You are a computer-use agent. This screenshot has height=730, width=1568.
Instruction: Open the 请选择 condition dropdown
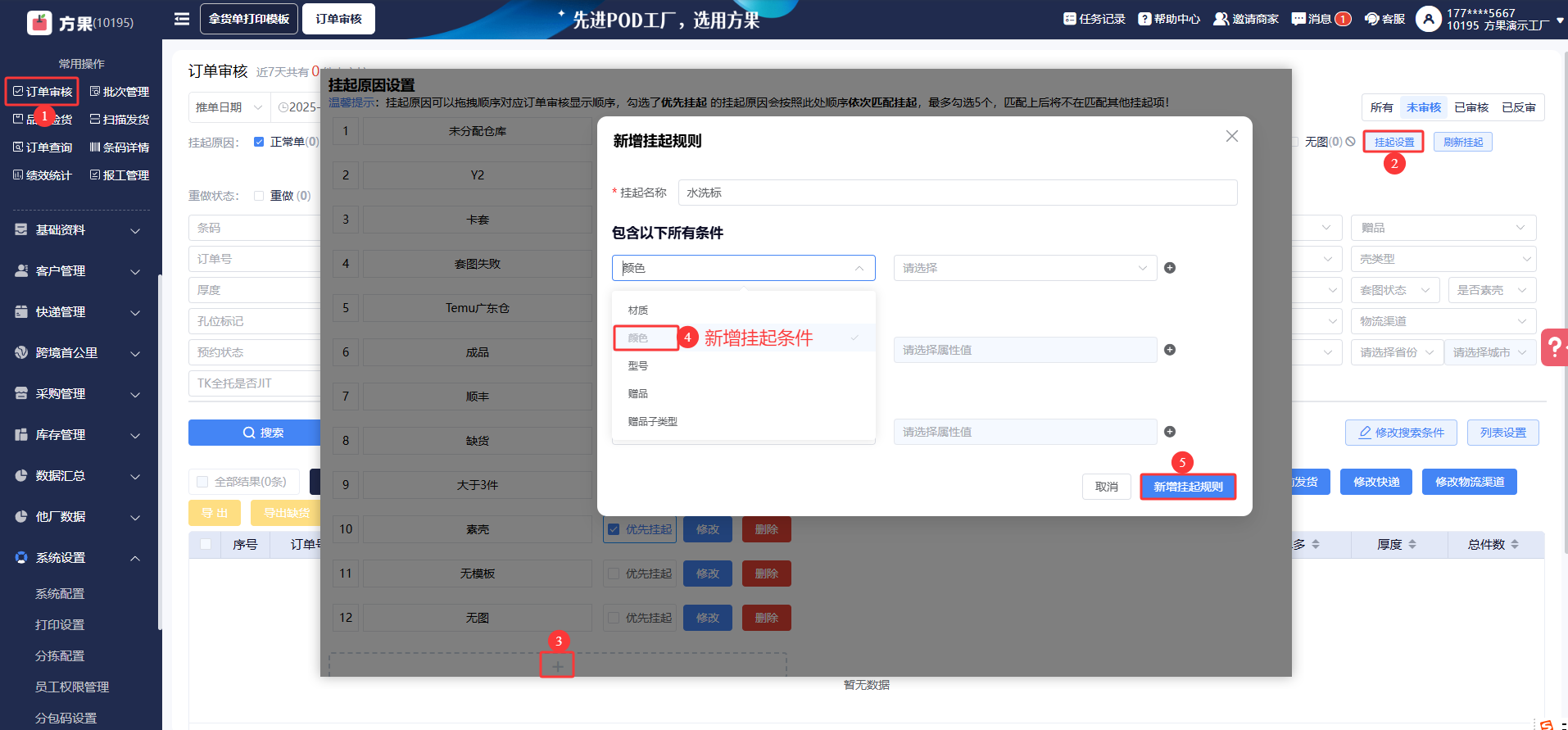coord(1025,268)
